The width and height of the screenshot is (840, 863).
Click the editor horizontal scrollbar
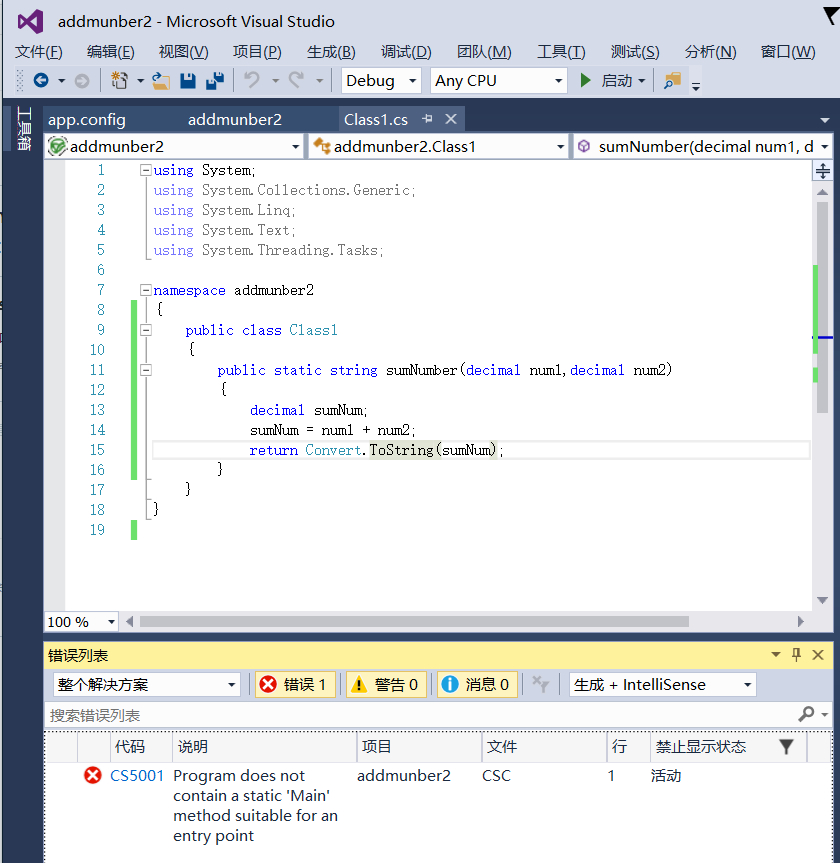414,622
